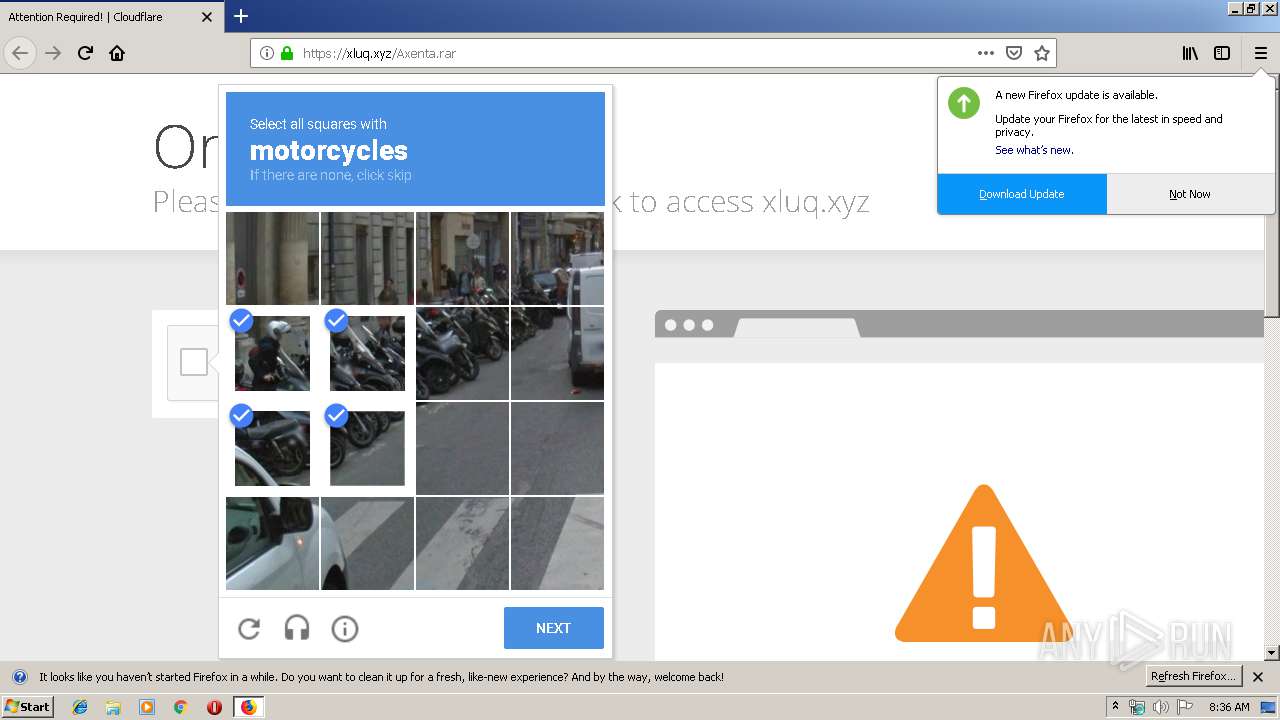Show hidden system tray icons

coord(1115,707)
